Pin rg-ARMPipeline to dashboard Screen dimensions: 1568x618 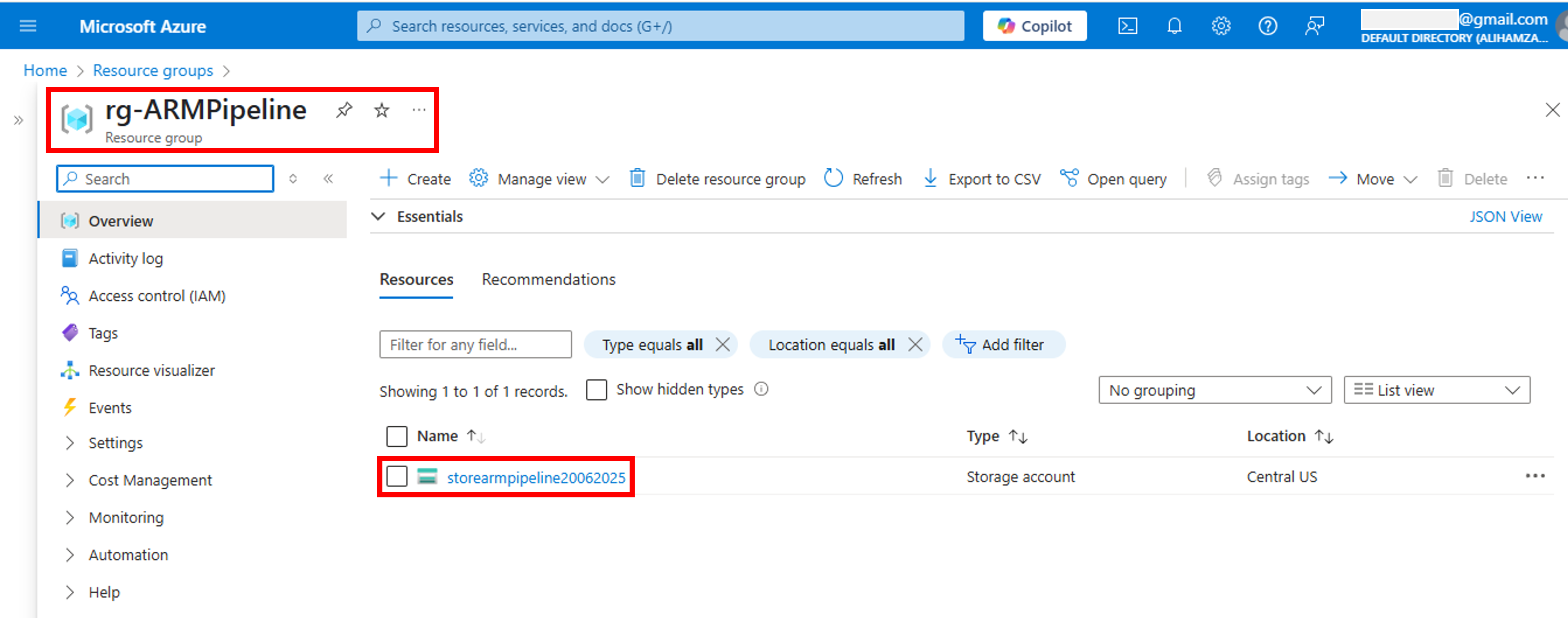pos(344,110)
